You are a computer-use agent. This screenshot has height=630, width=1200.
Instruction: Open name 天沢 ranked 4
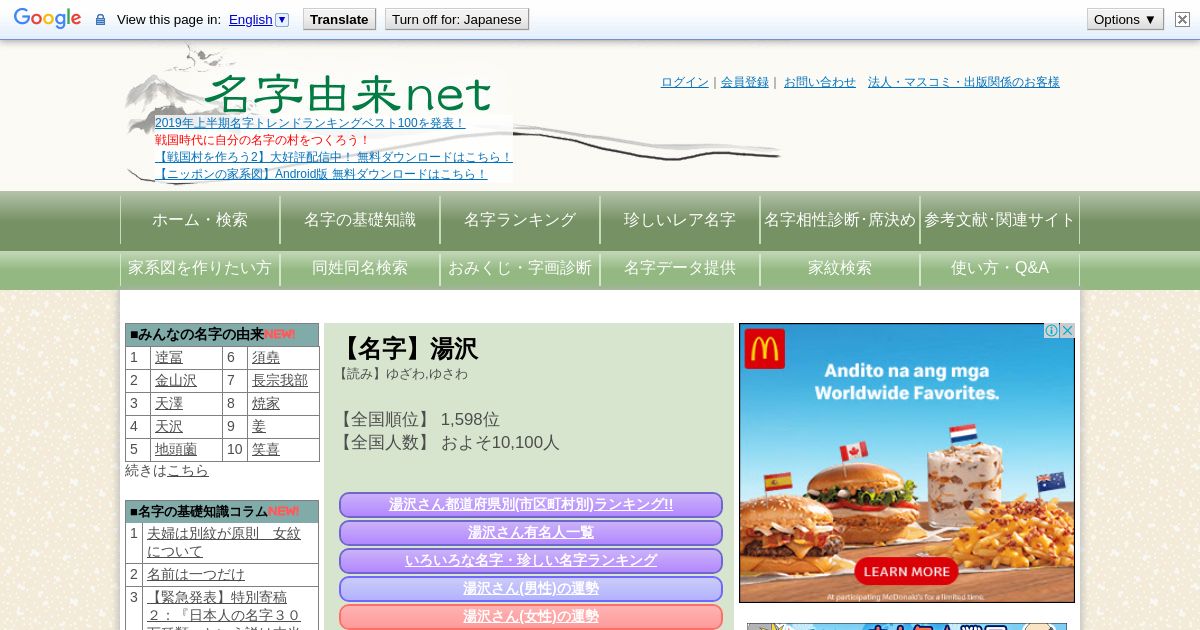pyautogui.click(x=169, y=427)
